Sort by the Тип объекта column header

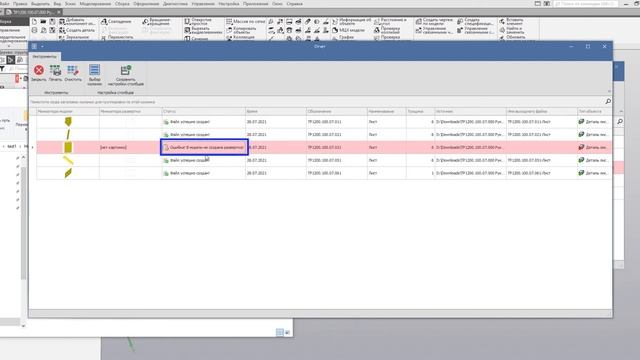point(594,111)
